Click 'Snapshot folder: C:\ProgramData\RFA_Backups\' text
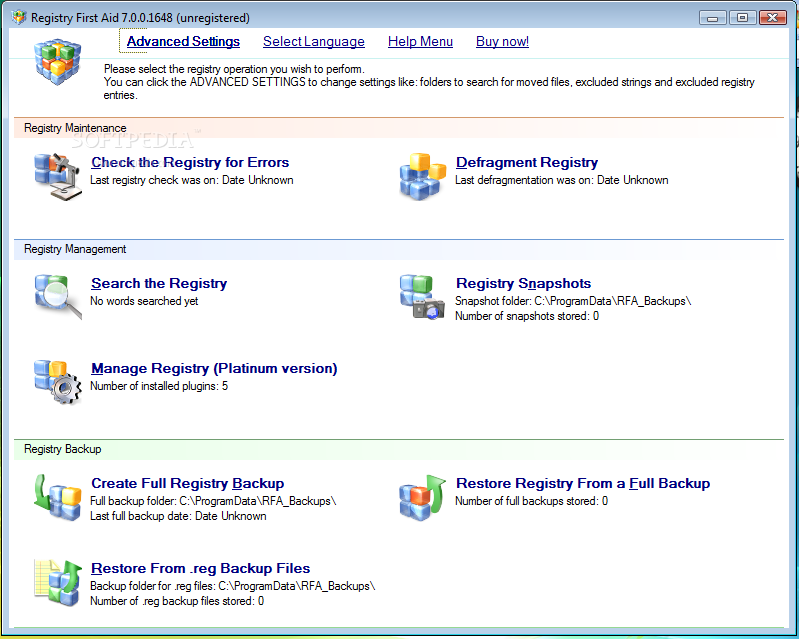The height and width of the screenshot is (639, 799). click(x=573, y=301)
